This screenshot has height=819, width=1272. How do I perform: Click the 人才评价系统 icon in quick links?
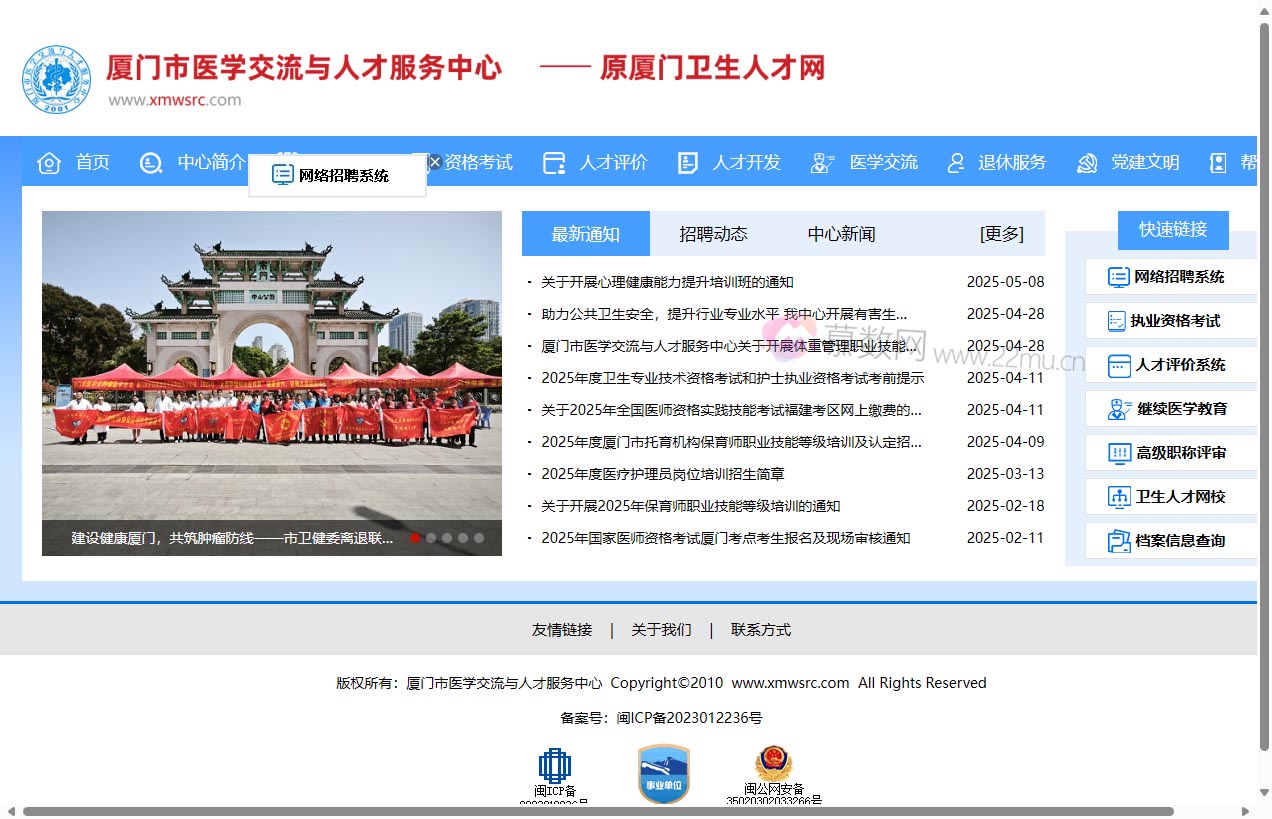click(1117, 365)
